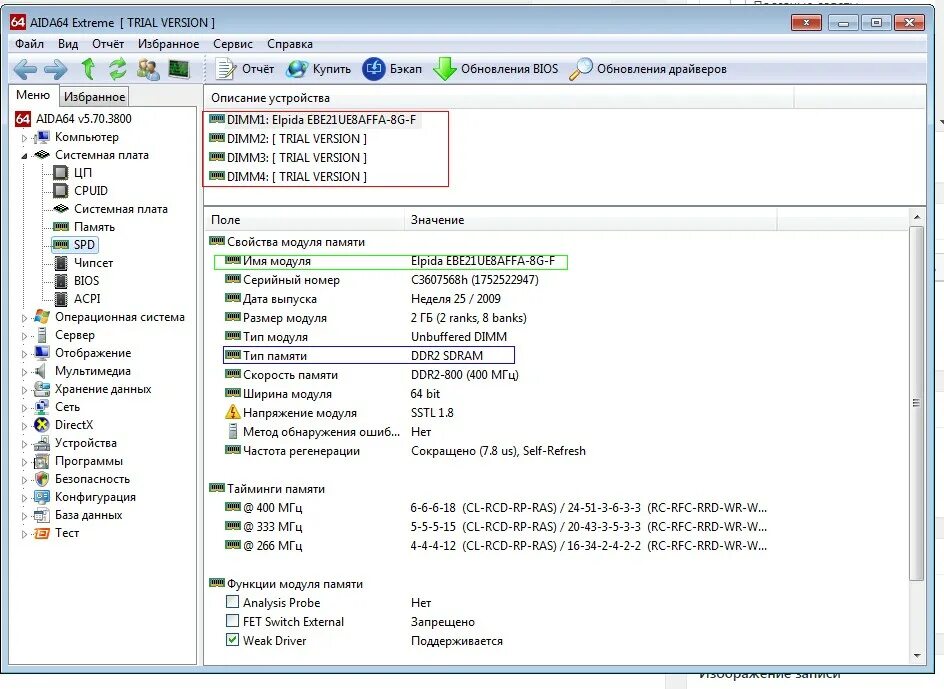Toggle the Weak Driver checkbox
Image resolution: width=944 pixels, height=689 pixels.
click(x=232, y=640)
